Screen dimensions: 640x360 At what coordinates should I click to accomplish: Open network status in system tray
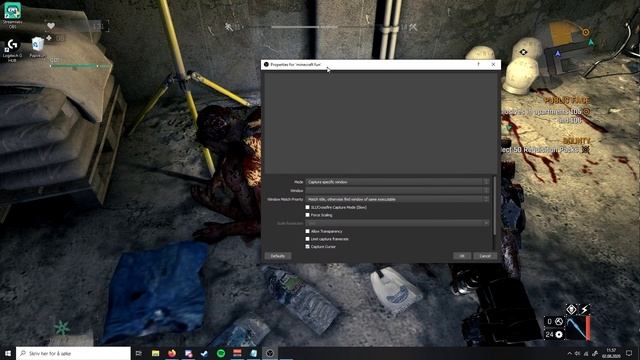[x=586, y=353]
